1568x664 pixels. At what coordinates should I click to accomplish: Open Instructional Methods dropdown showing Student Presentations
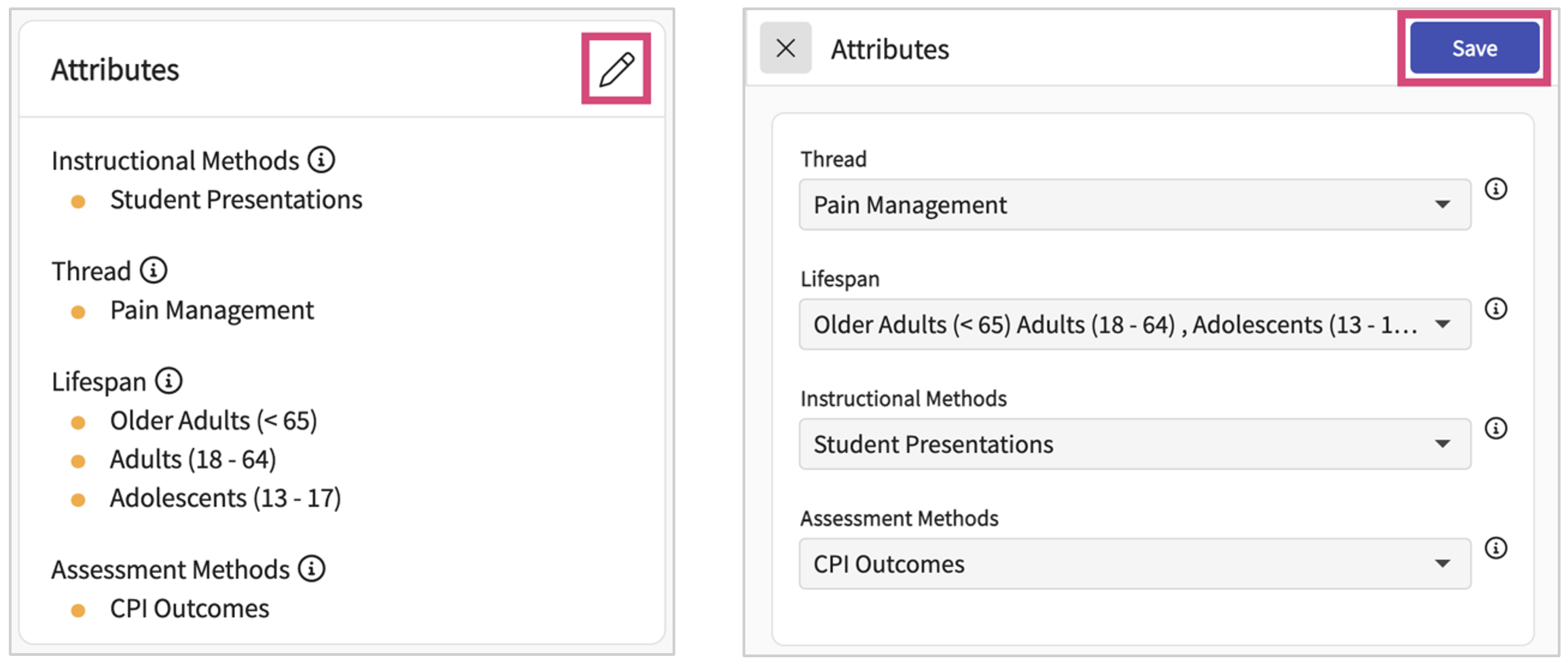tap(1135, 445)
